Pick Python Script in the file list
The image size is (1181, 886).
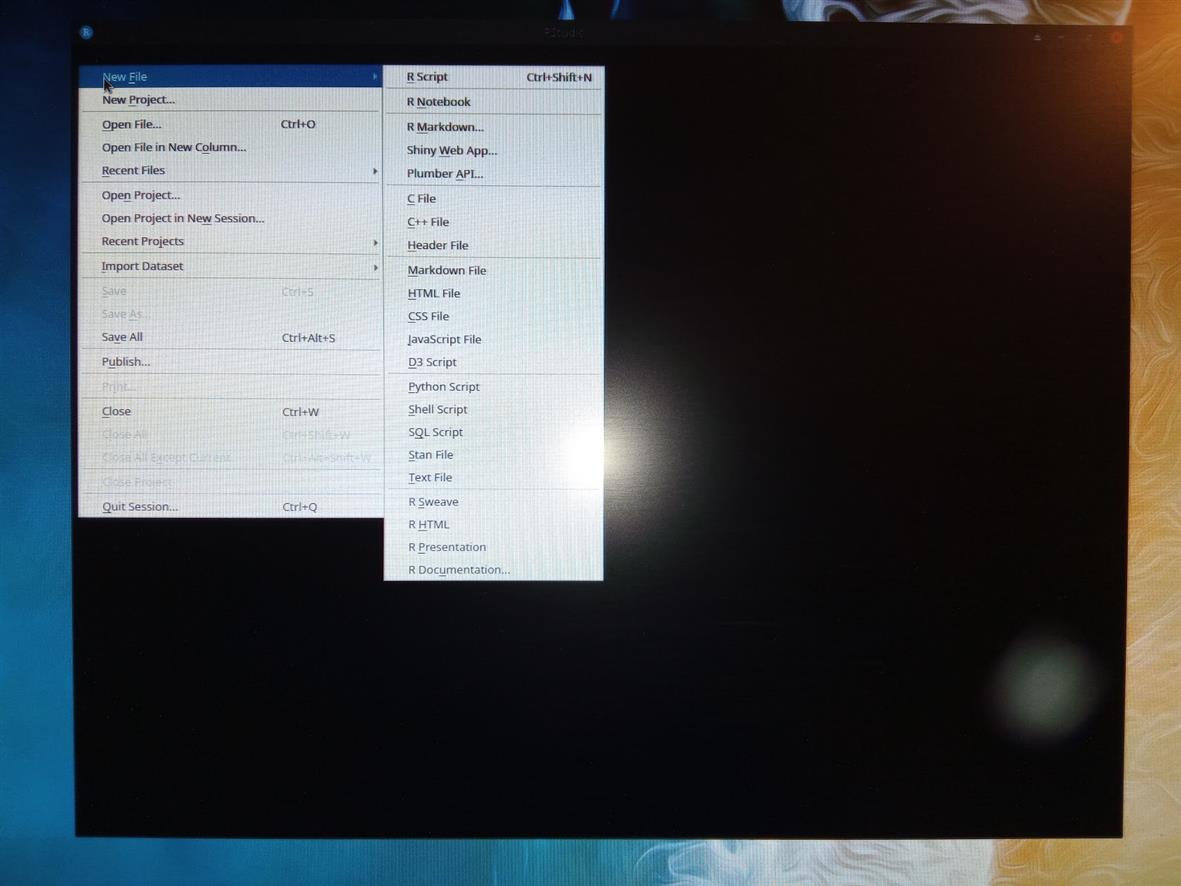click(444, 387)
